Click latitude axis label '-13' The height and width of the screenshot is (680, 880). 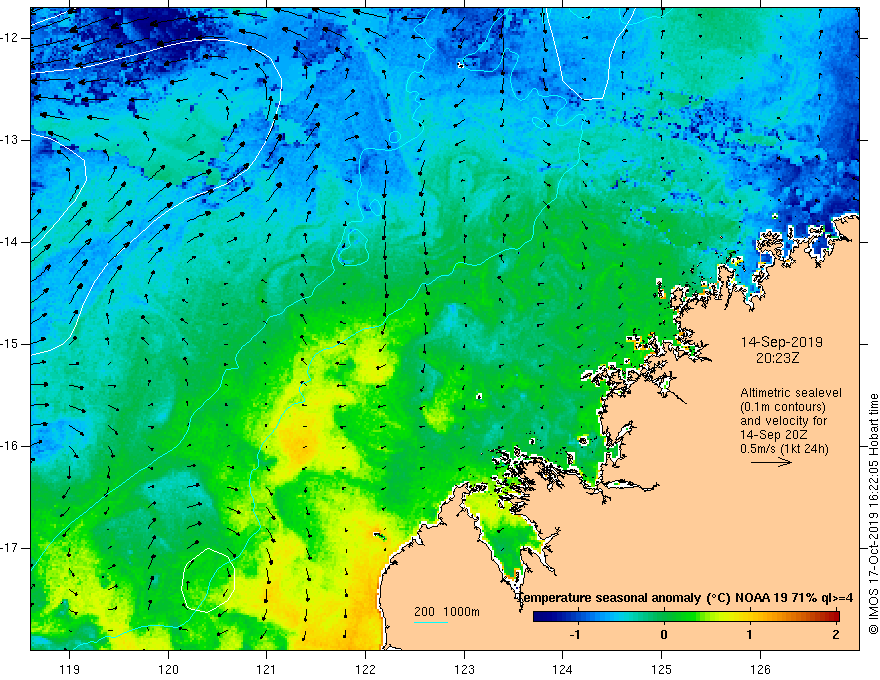pyautogui.click(x=10, y=140)
